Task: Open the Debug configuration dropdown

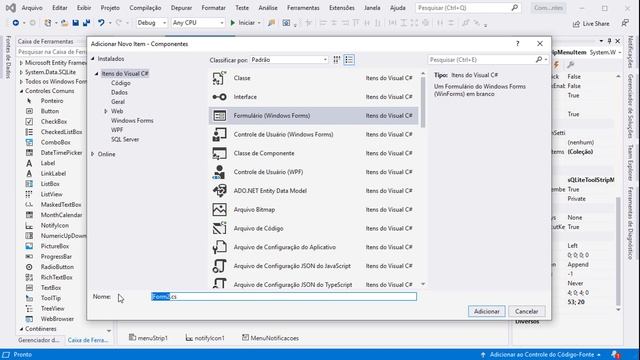Action: click(151, 23)
